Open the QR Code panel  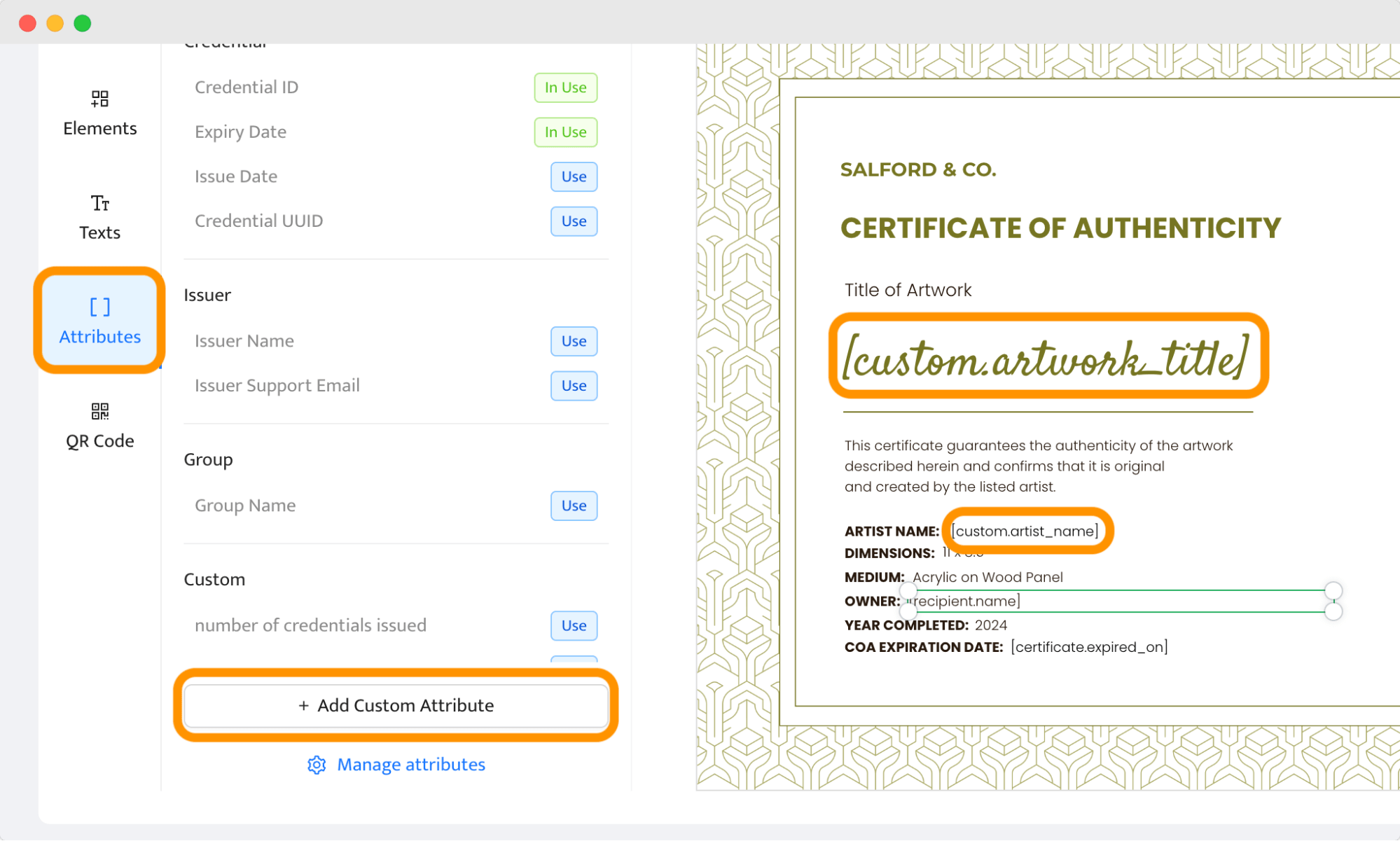pos(99,424)
